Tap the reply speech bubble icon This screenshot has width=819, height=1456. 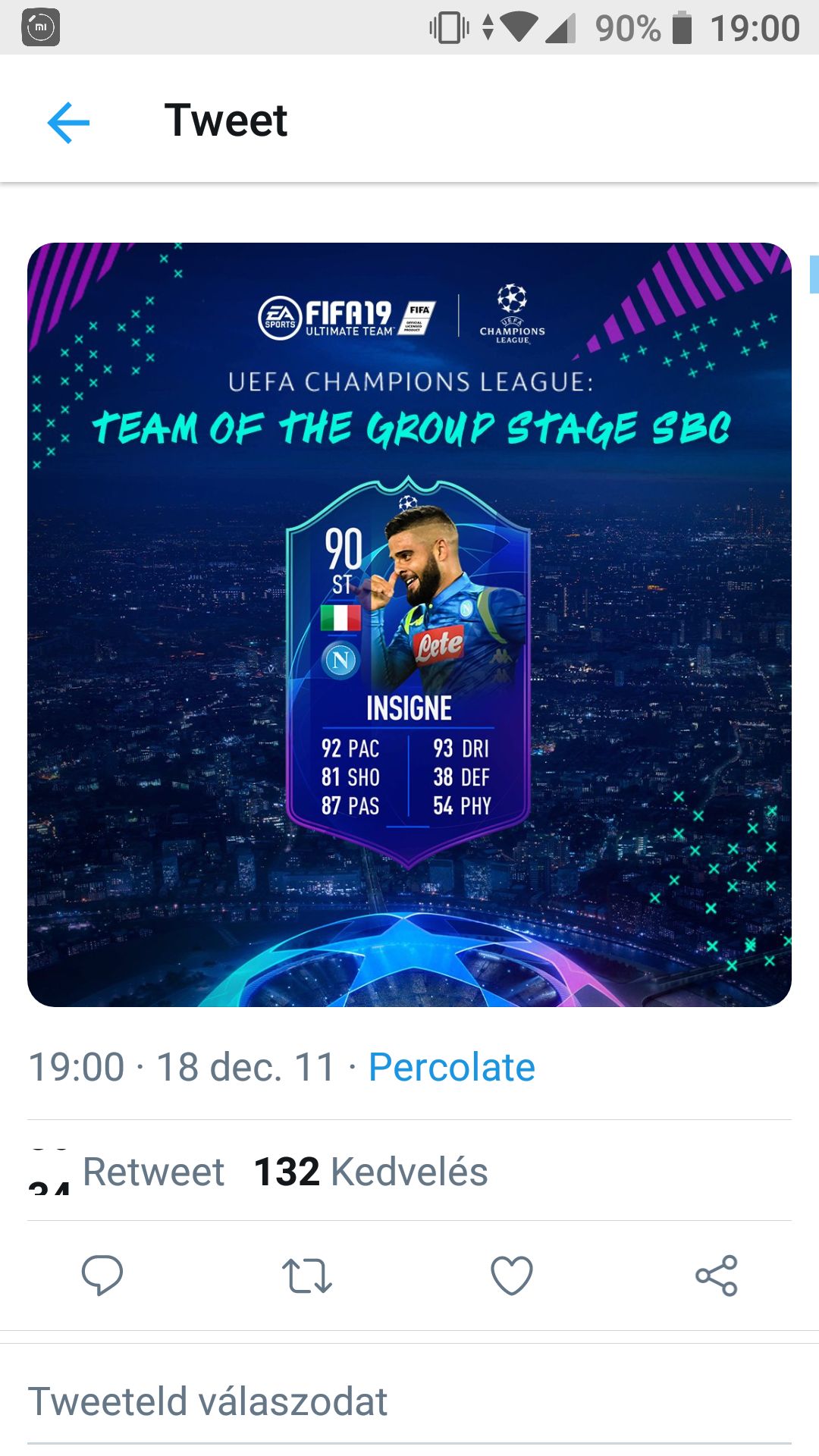(x=102, y=1275)
